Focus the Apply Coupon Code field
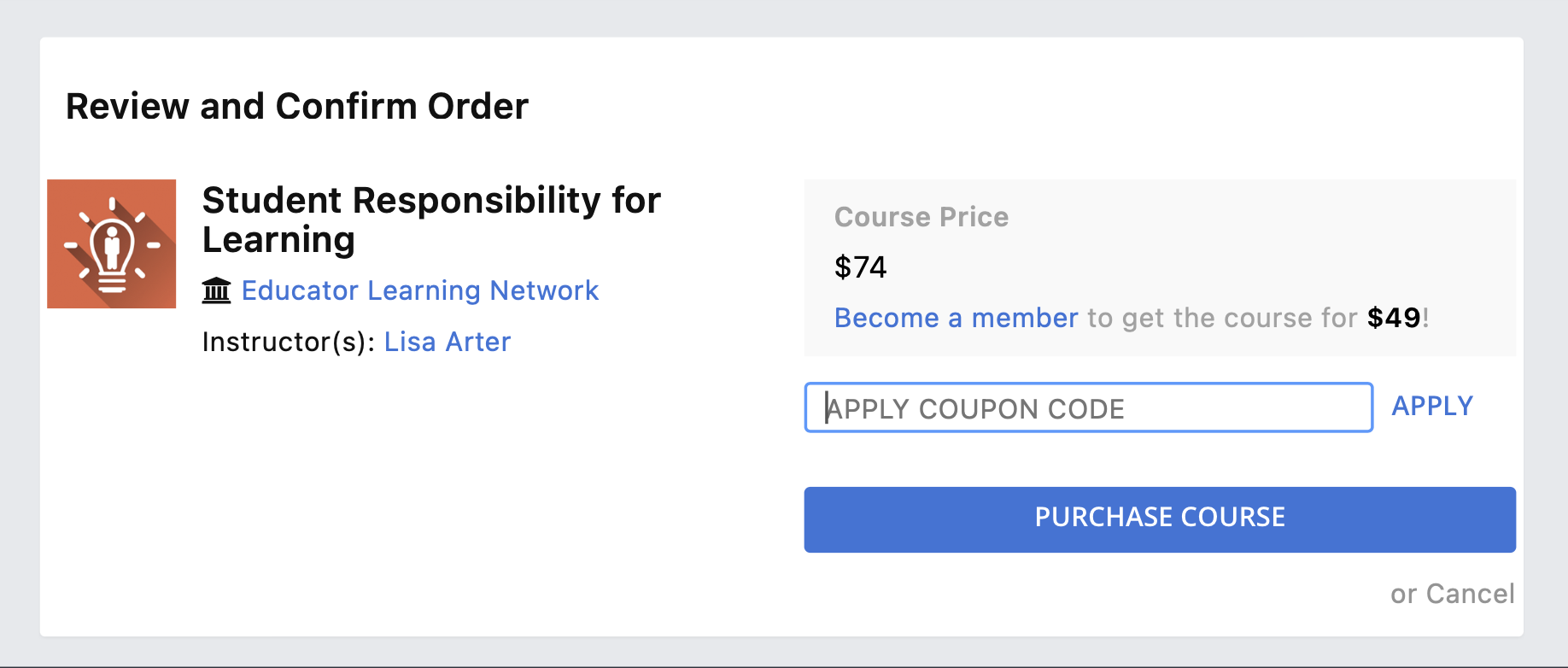 coord(1088,407)
